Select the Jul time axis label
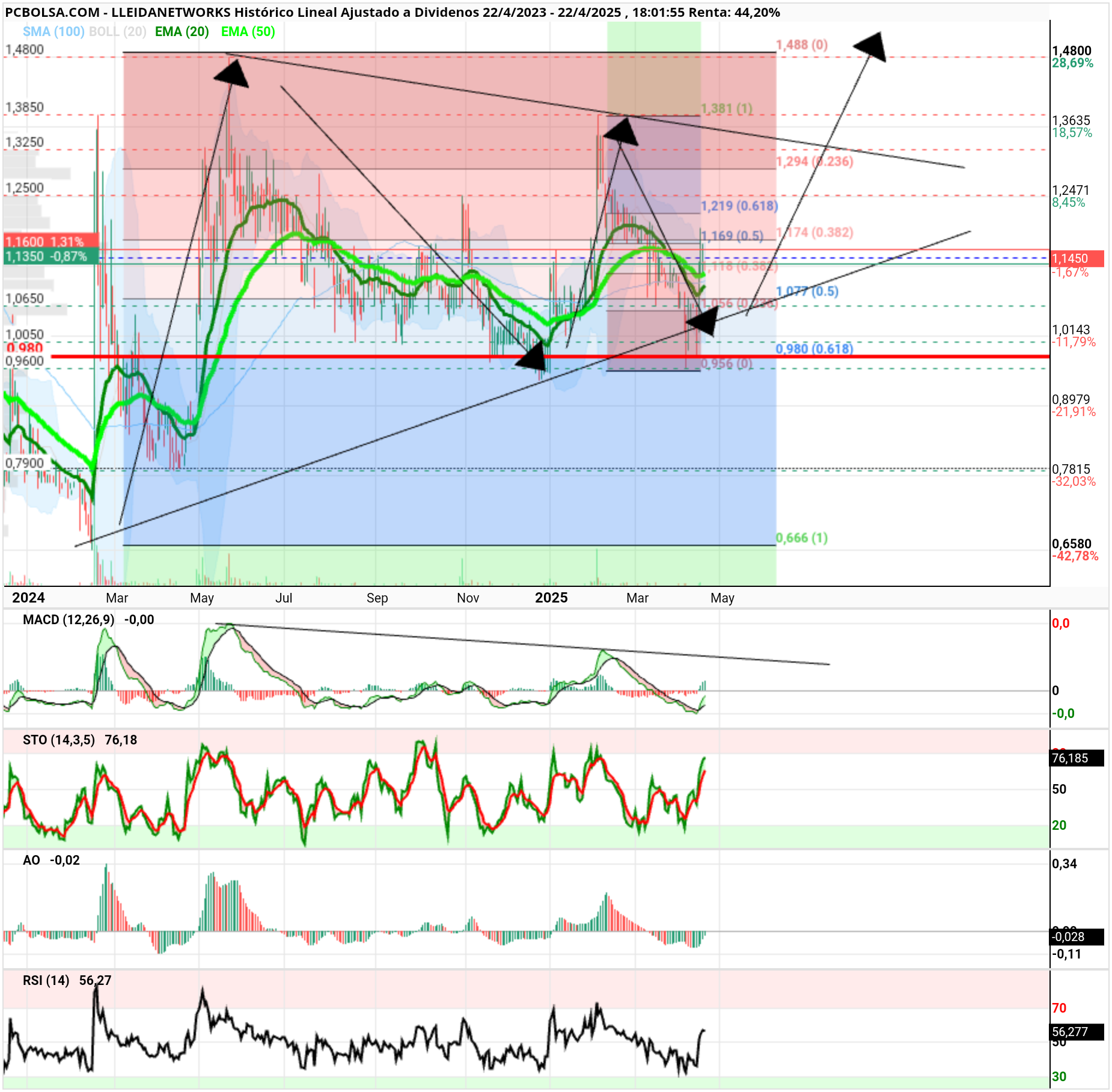 284,598
